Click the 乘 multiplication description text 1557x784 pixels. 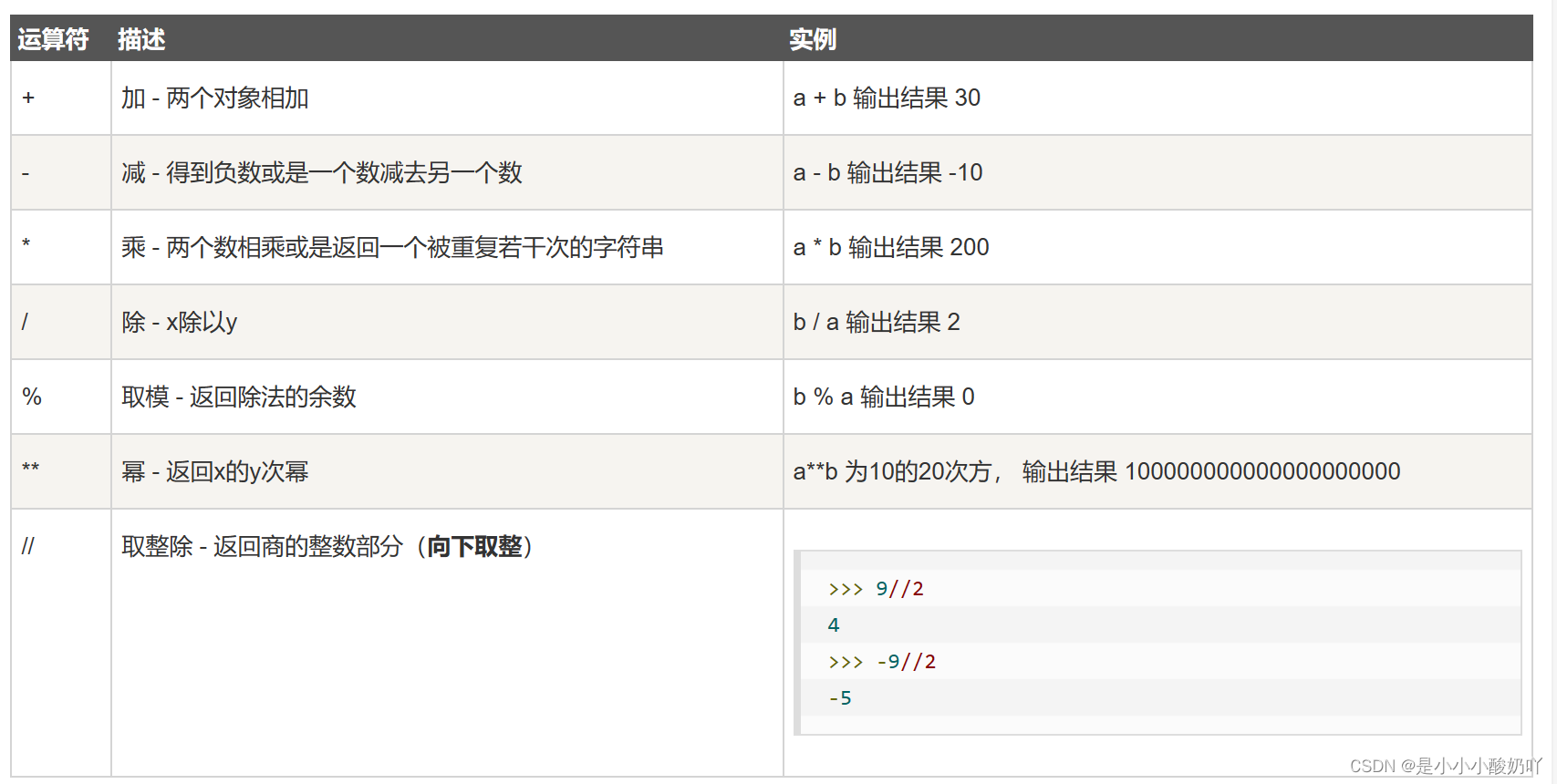(392, 247)
